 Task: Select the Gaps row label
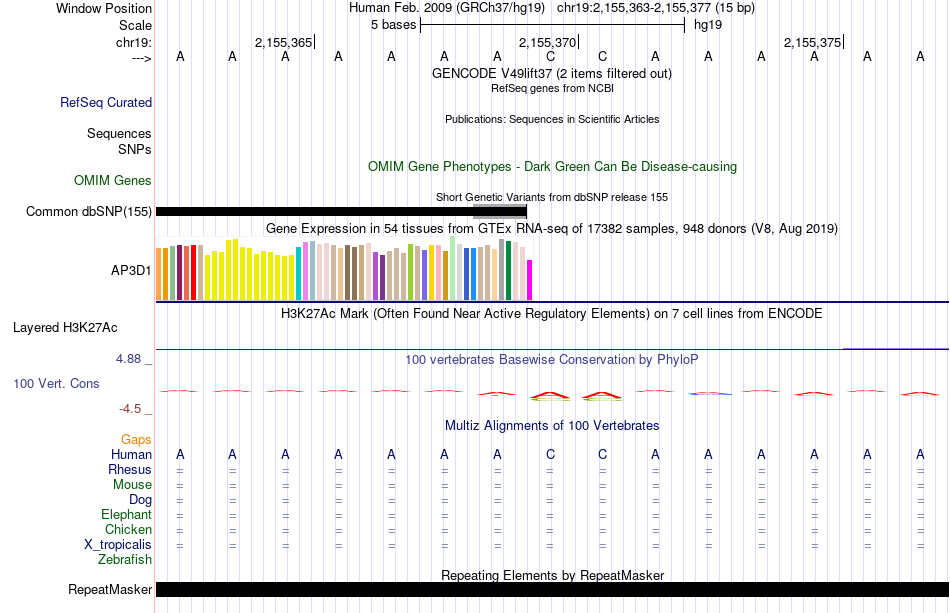(x=136, y=439)
